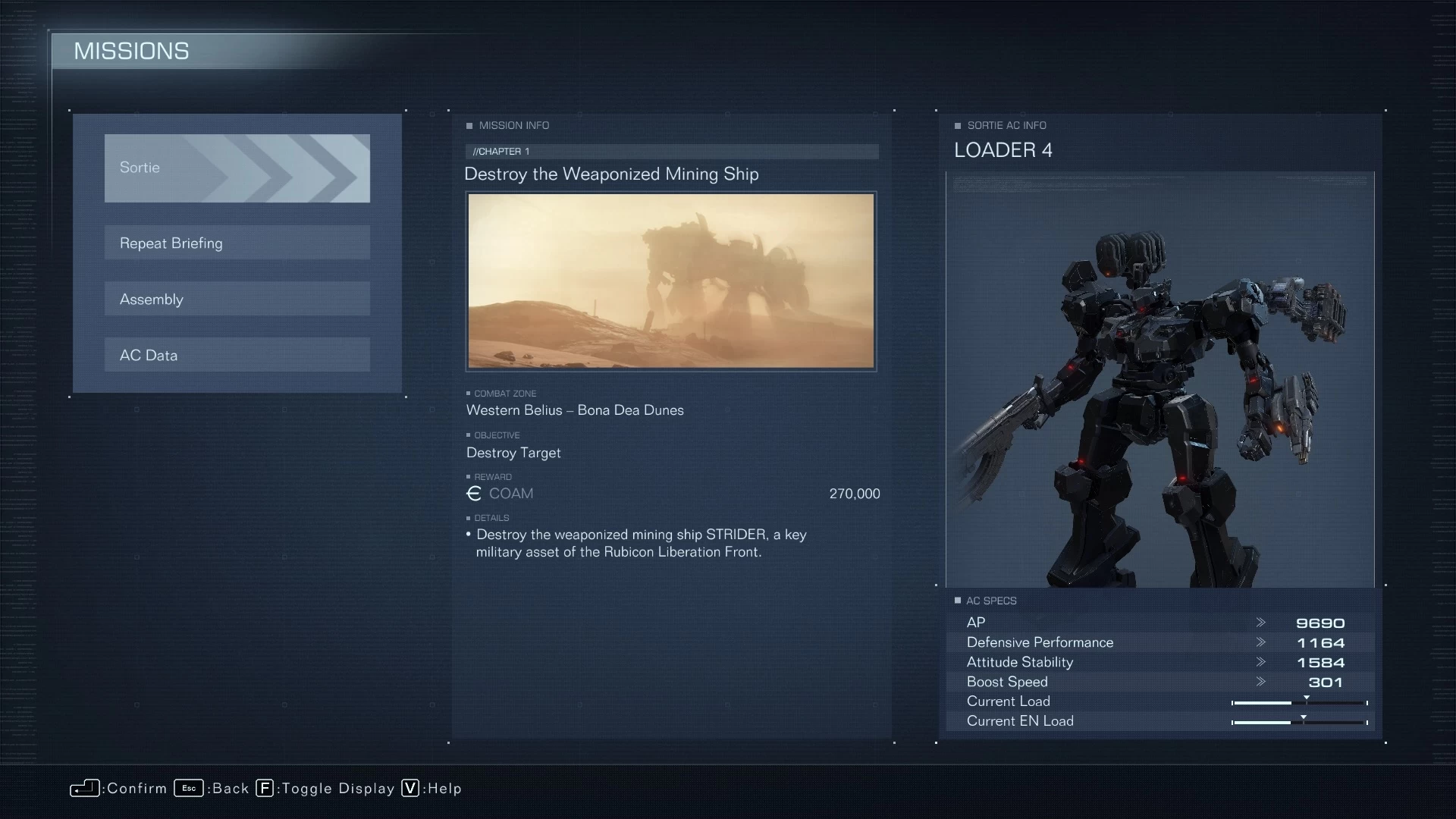Screen dimensions: 1456x819
Task: Open the AC Data menu entry
Action: click(x=237, y=355)
